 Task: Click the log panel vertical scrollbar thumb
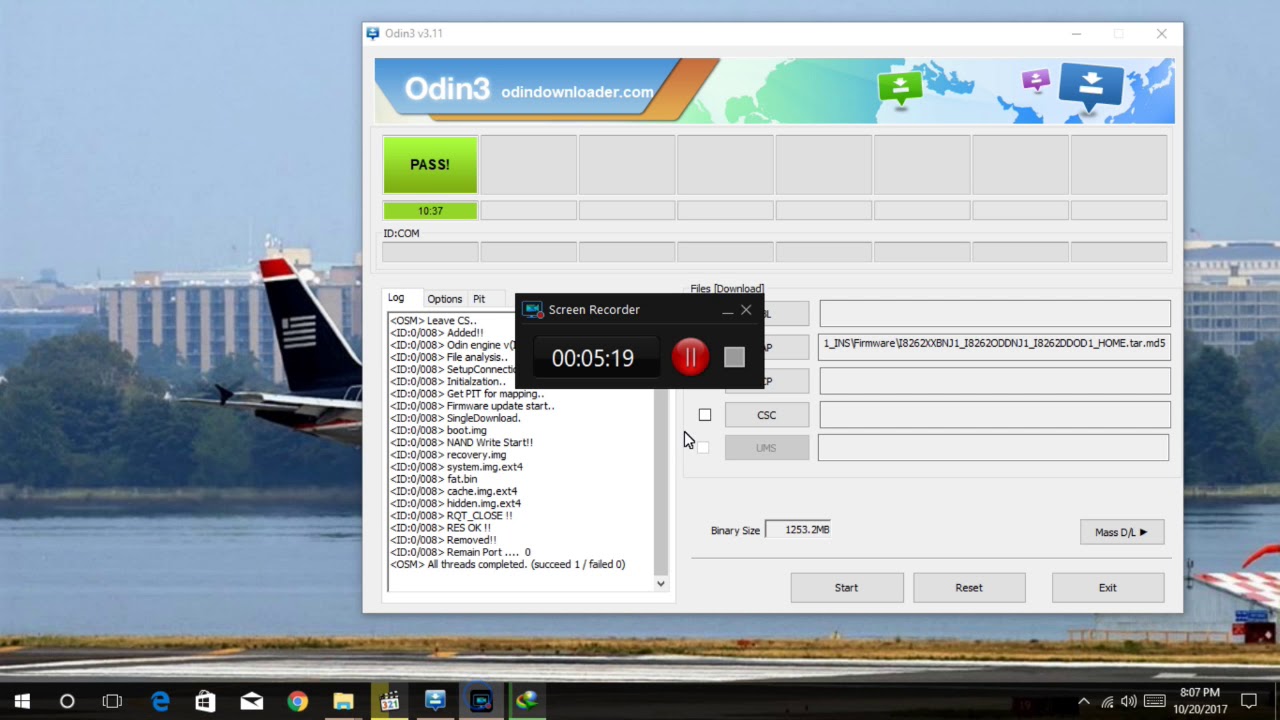pos(661,480)
